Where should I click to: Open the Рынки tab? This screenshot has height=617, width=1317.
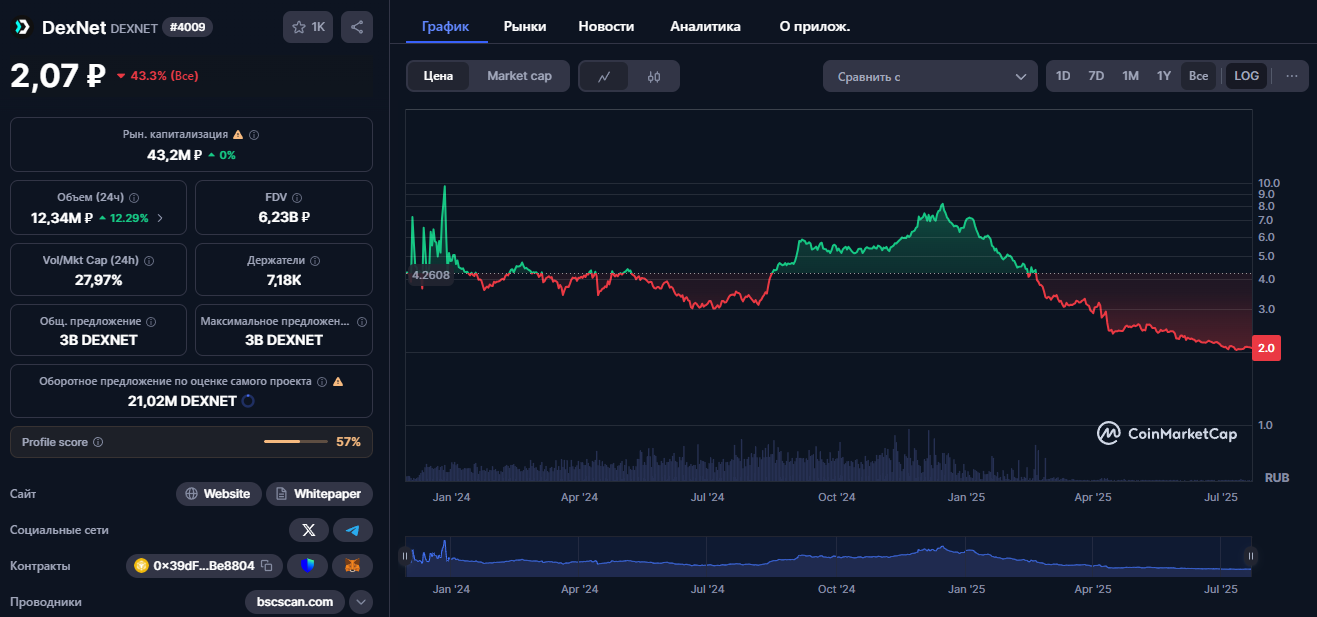click(x=525, y=26)
